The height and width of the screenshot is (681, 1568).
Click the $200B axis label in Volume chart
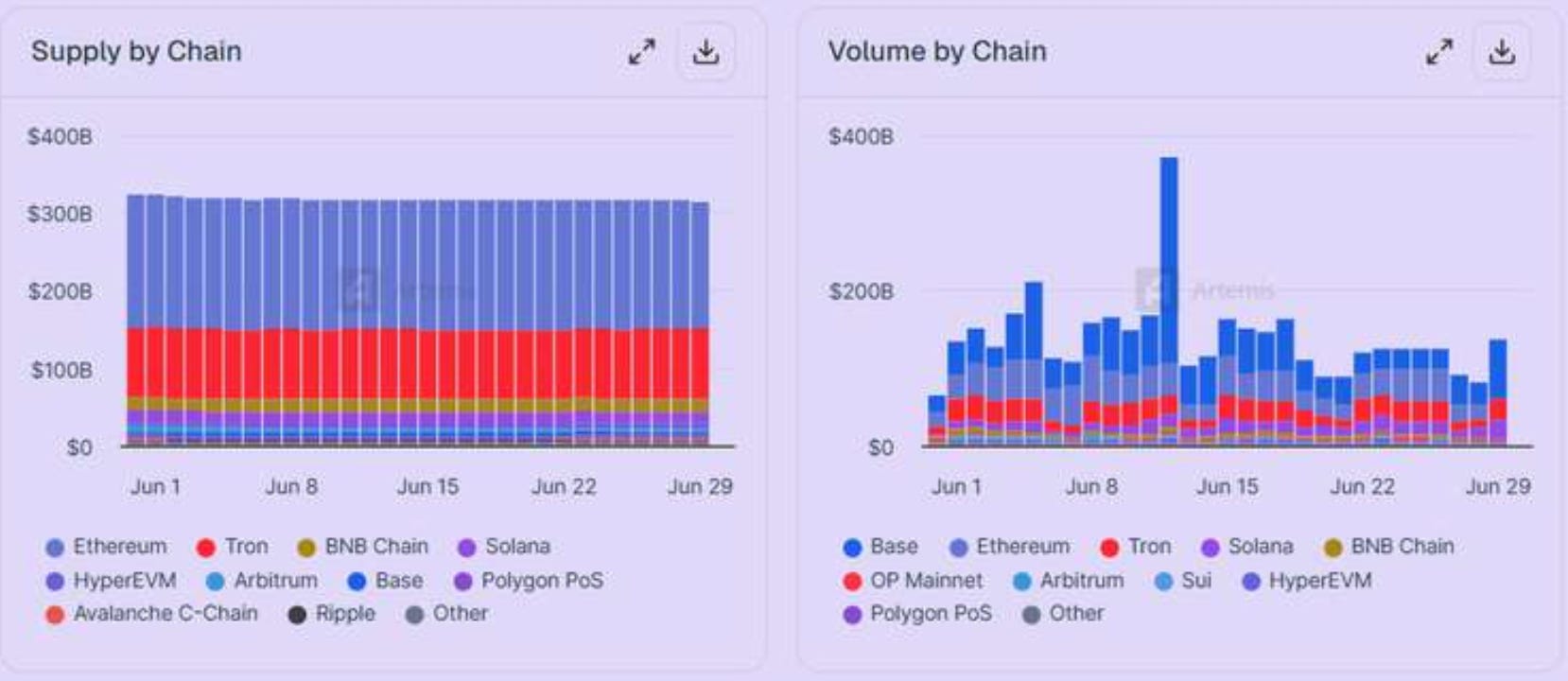click(x=861, y=292)
